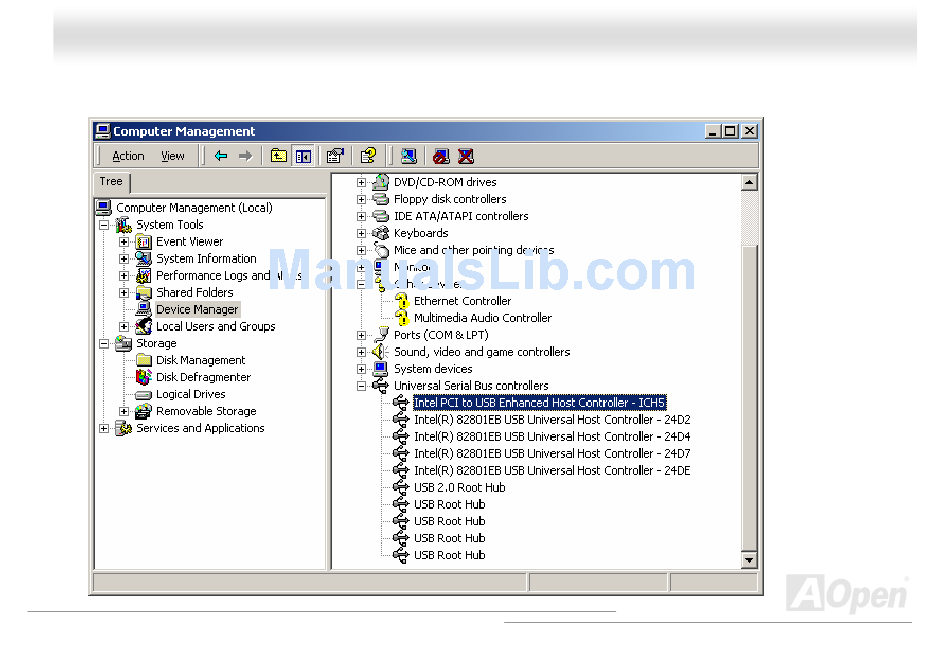Click the Disable device toolbar icon

click(x=441, y=156)
